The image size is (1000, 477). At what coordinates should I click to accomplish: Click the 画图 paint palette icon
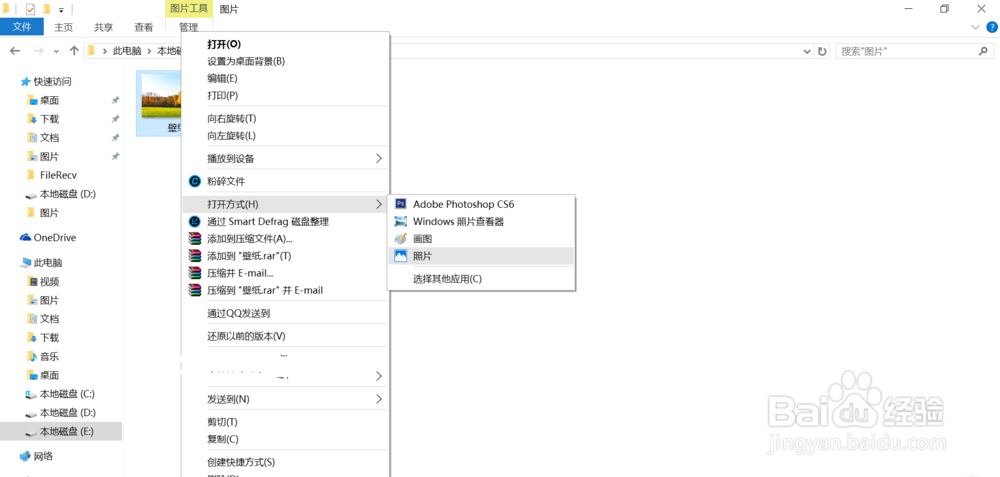[x=401, y=239]
